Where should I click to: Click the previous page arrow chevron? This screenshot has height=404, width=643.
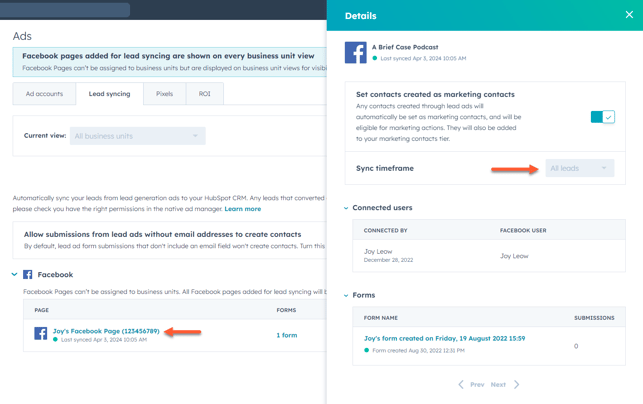point(461,385)
